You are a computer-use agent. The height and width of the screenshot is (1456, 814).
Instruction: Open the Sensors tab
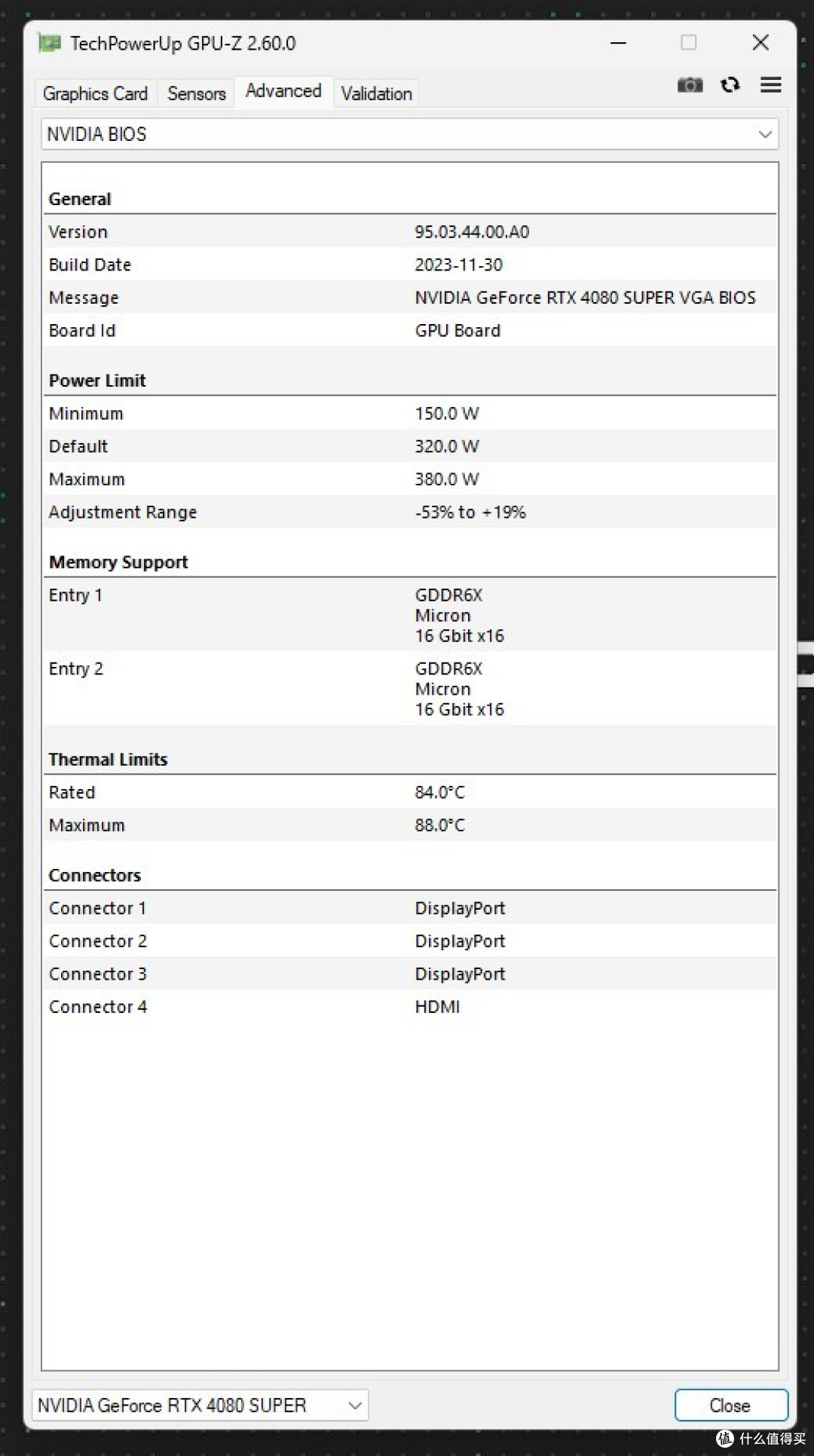pos(197,93)
